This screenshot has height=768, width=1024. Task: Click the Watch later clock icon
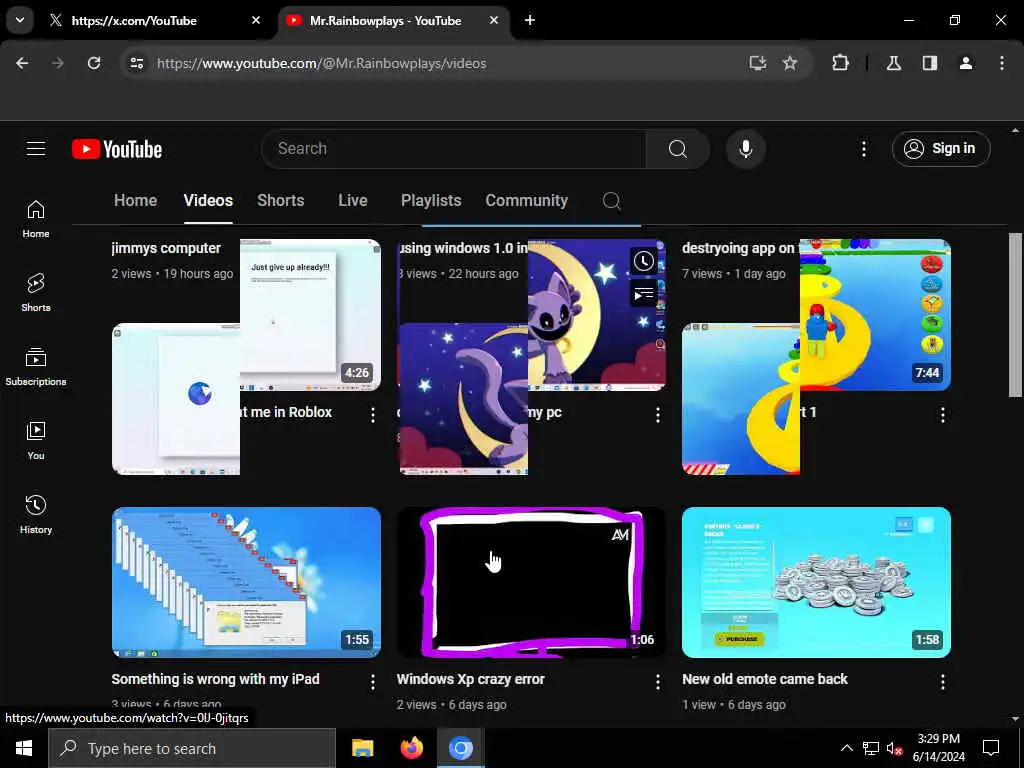click(643, 261)
